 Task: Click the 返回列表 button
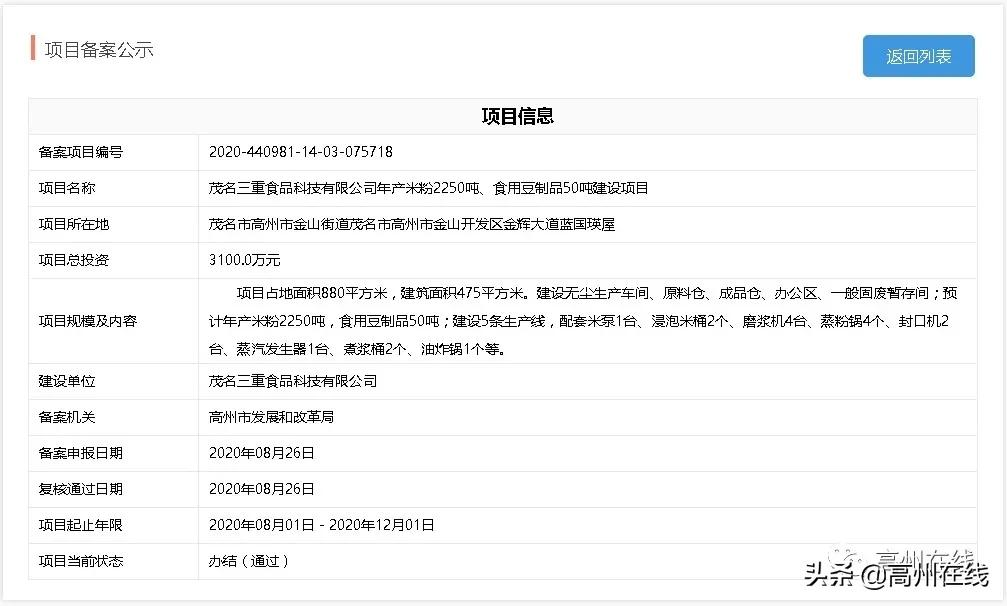coord(917,56)
